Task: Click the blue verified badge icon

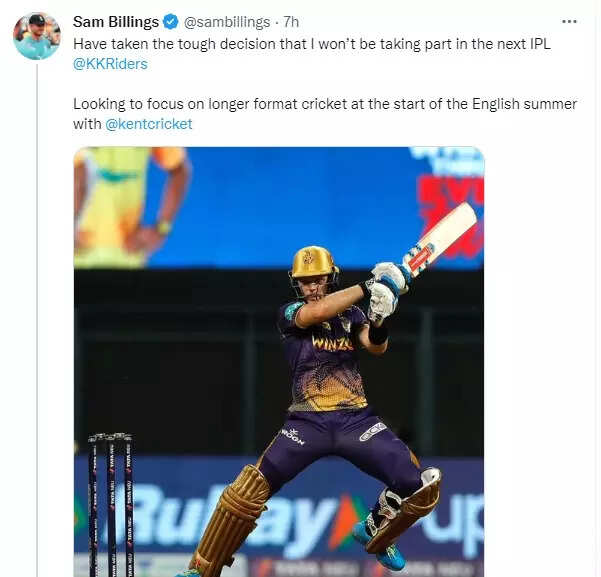Action: click(x=171, y=21)
